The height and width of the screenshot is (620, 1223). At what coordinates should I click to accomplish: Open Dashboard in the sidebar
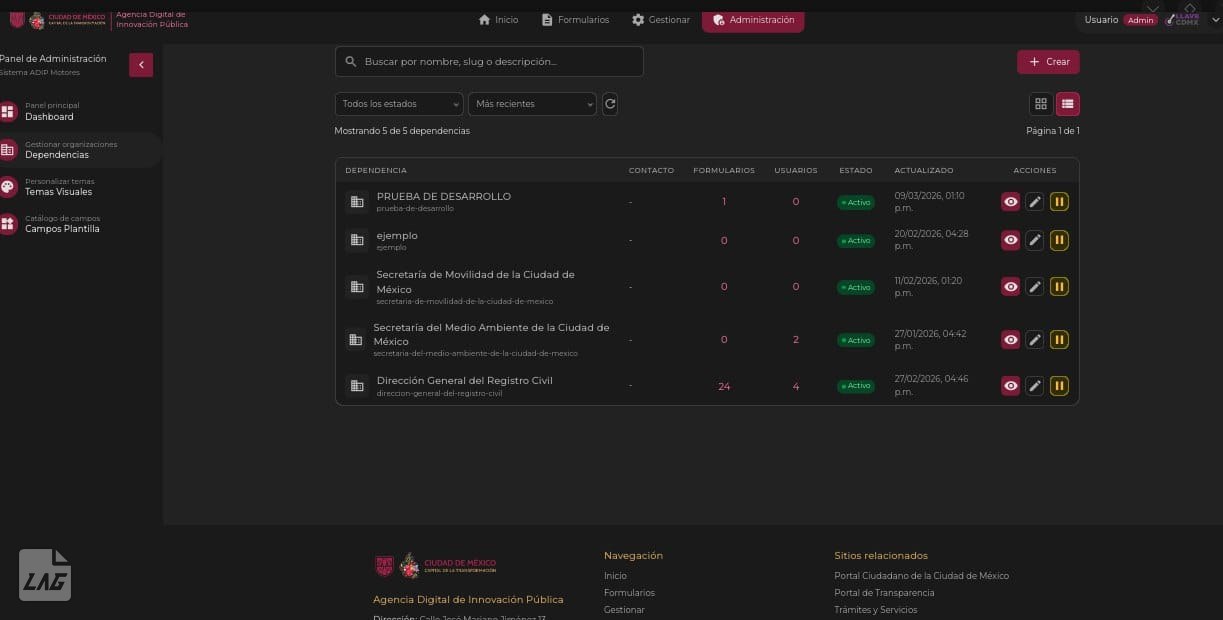(78, 111)
